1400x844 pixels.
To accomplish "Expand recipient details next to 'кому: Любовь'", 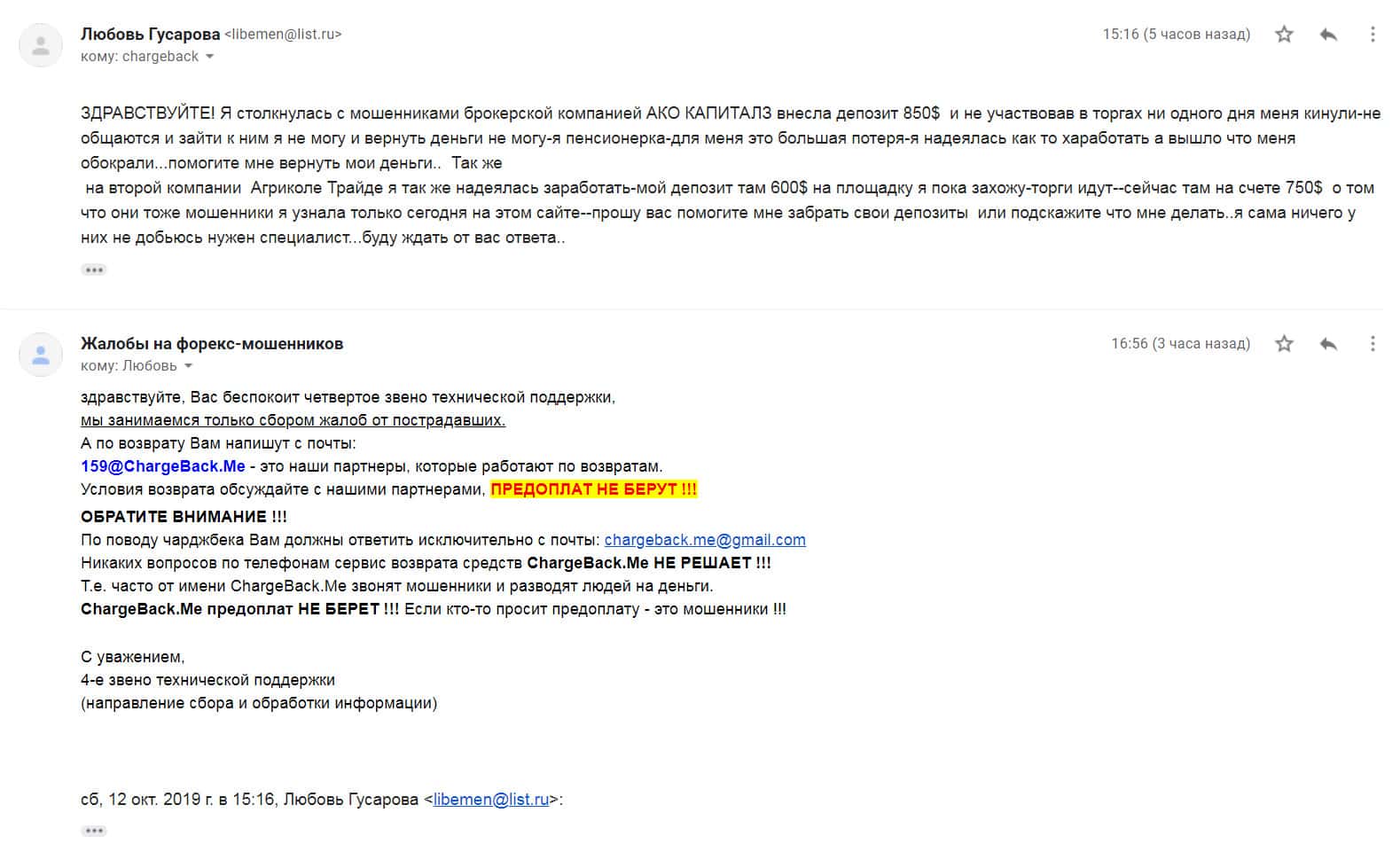I will (x=188, y=366).
